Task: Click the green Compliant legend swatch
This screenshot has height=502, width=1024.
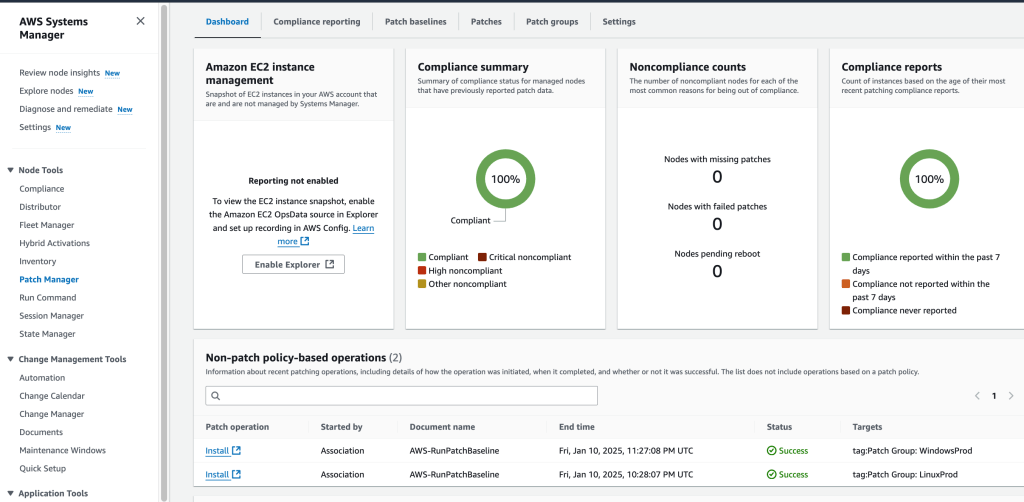Action: (x=422, y=257)
